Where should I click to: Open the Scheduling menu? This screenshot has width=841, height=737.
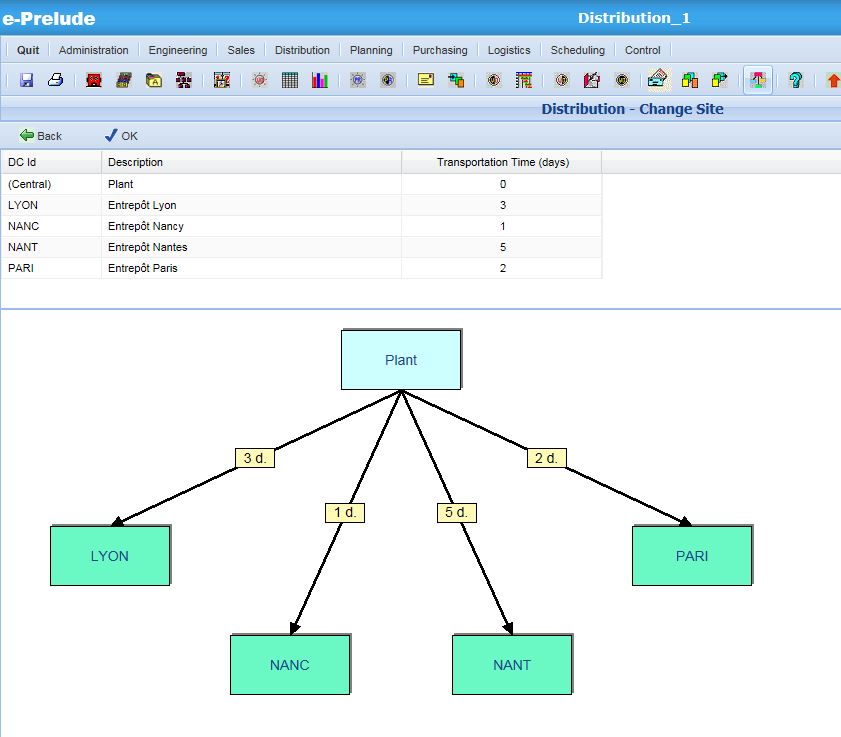[577, 50]
